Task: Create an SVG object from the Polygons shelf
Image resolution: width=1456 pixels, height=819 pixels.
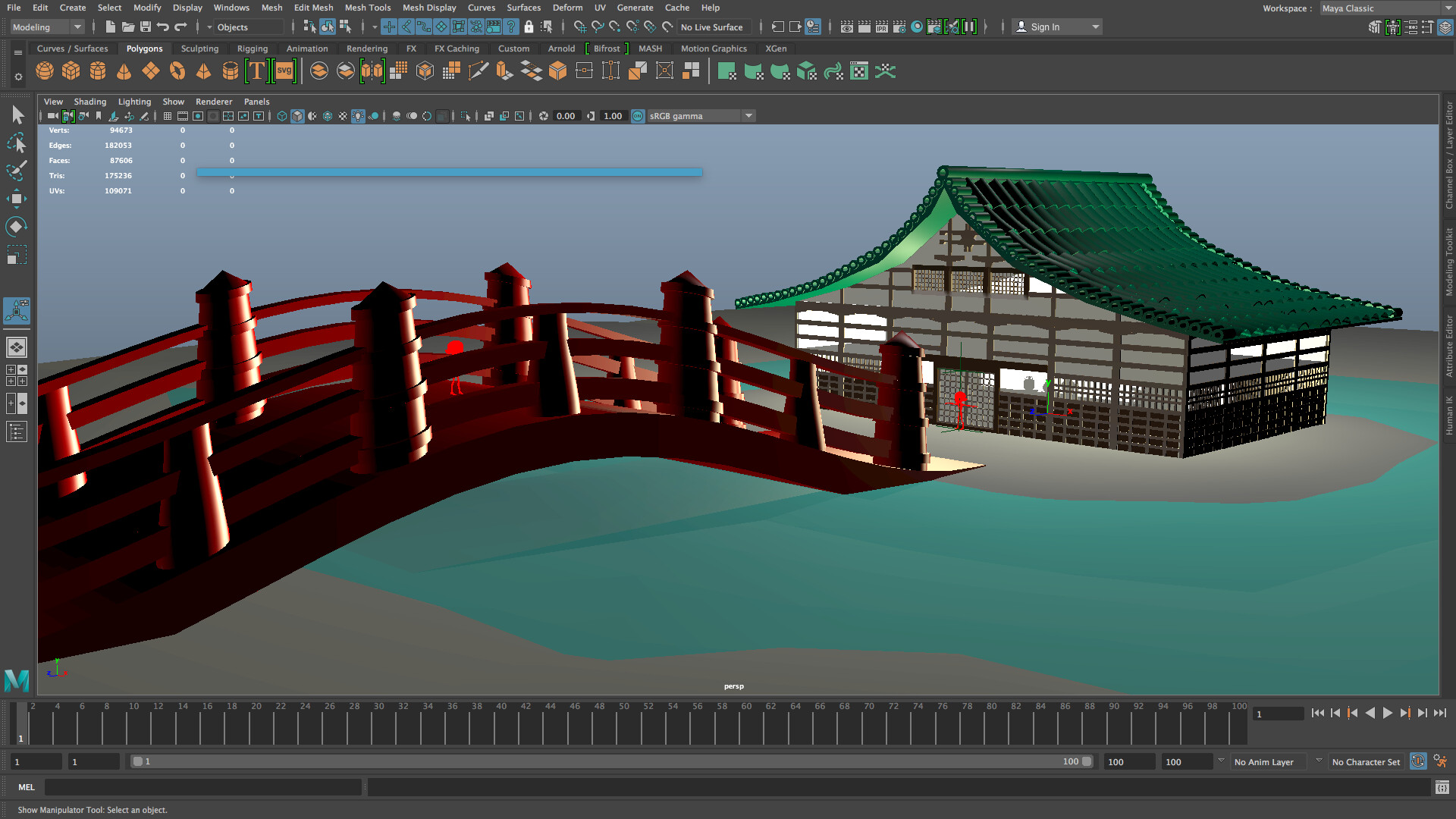Action: click(x=284, y=70)
